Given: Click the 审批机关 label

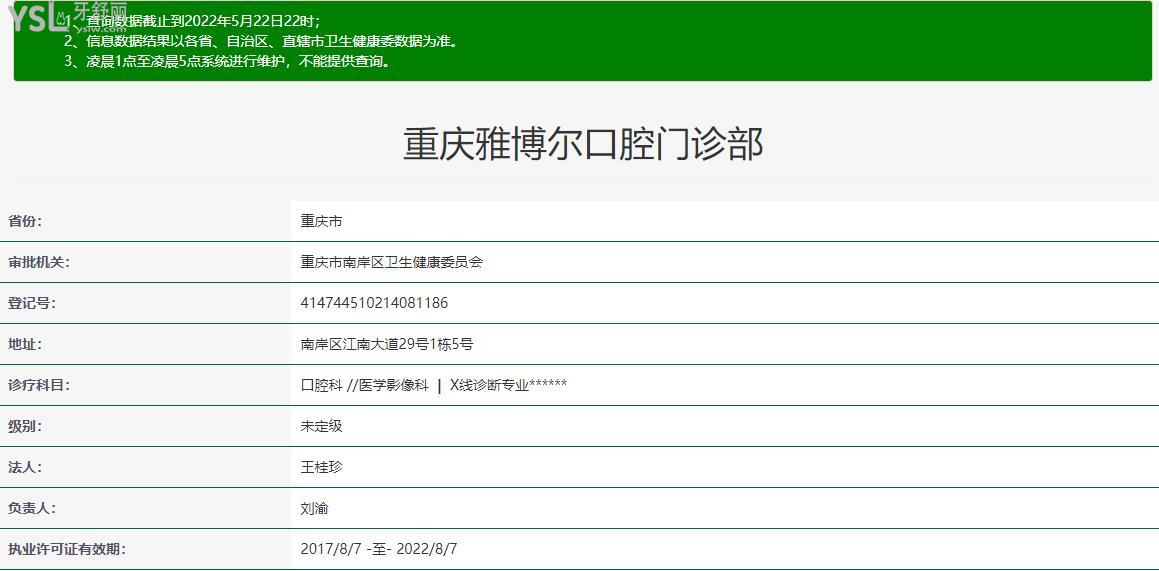Looking at the screenshot, I should tap(39, 261).
